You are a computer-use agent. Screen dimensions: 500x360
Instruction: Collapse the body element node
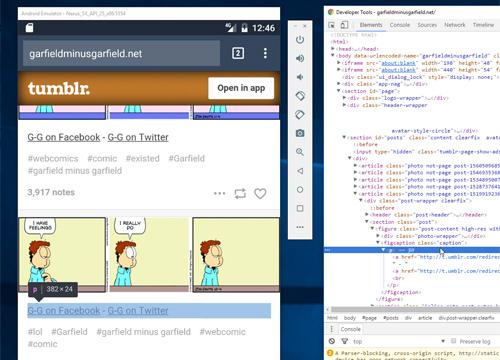[x=332, y=56]
